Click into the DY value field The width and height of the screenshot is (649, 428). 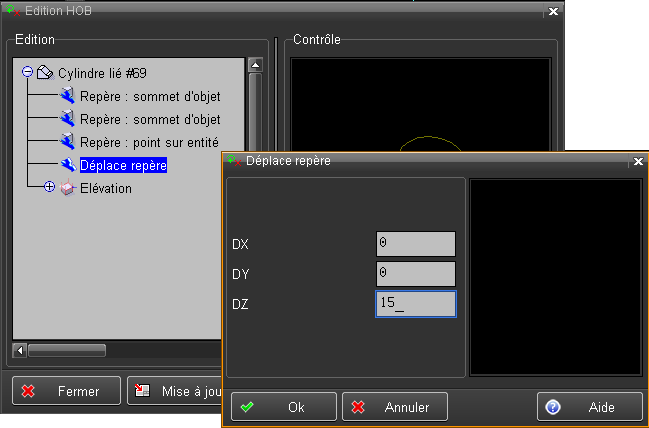(x=416, y=274)
